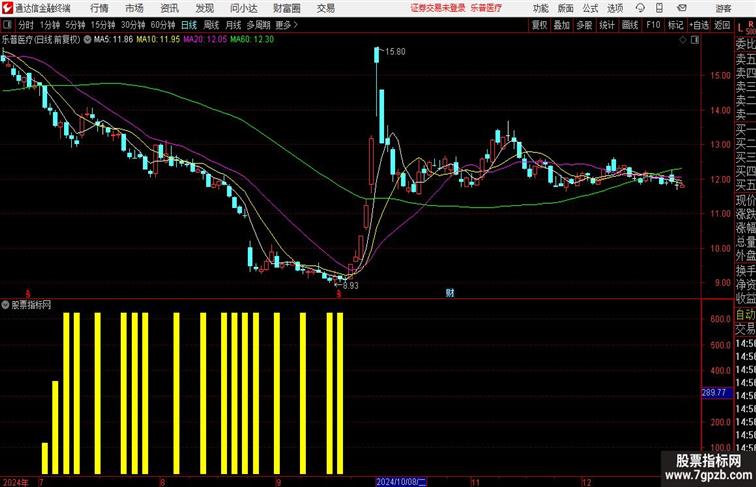The height and width of the screenshot is (487, 756).
Task: Click the 统计 statistics button
Action: (607, 25)
